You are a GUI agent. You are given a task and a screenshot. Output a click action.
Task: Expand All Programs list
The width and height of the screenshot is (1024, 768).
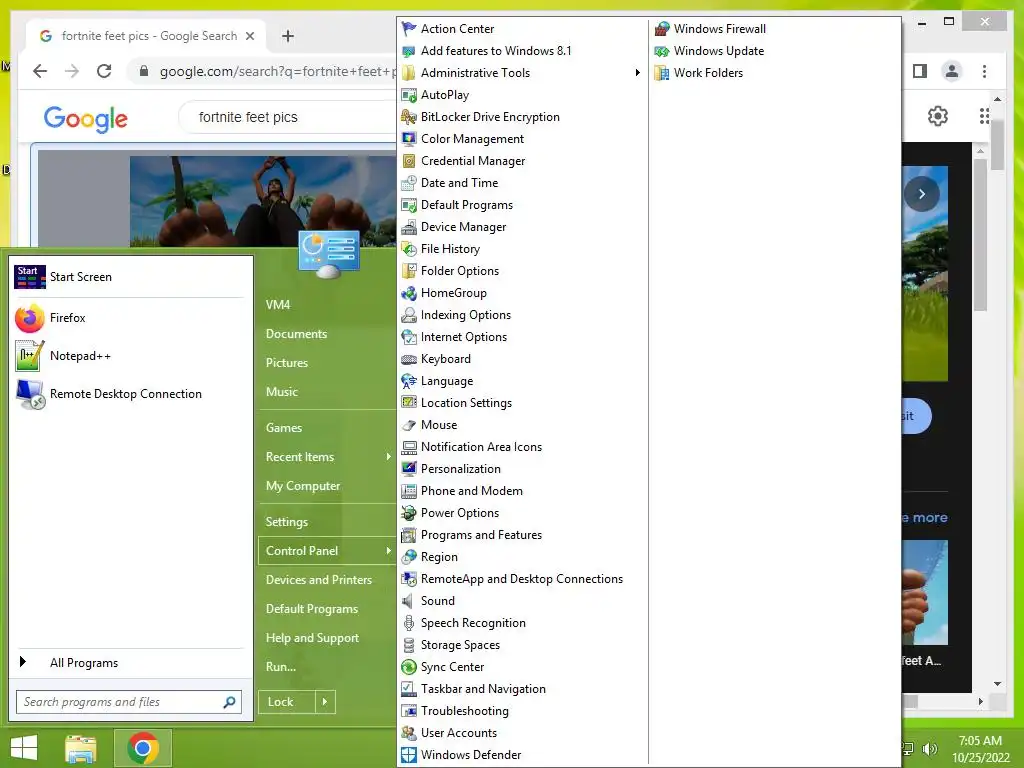tap(130, 663)
